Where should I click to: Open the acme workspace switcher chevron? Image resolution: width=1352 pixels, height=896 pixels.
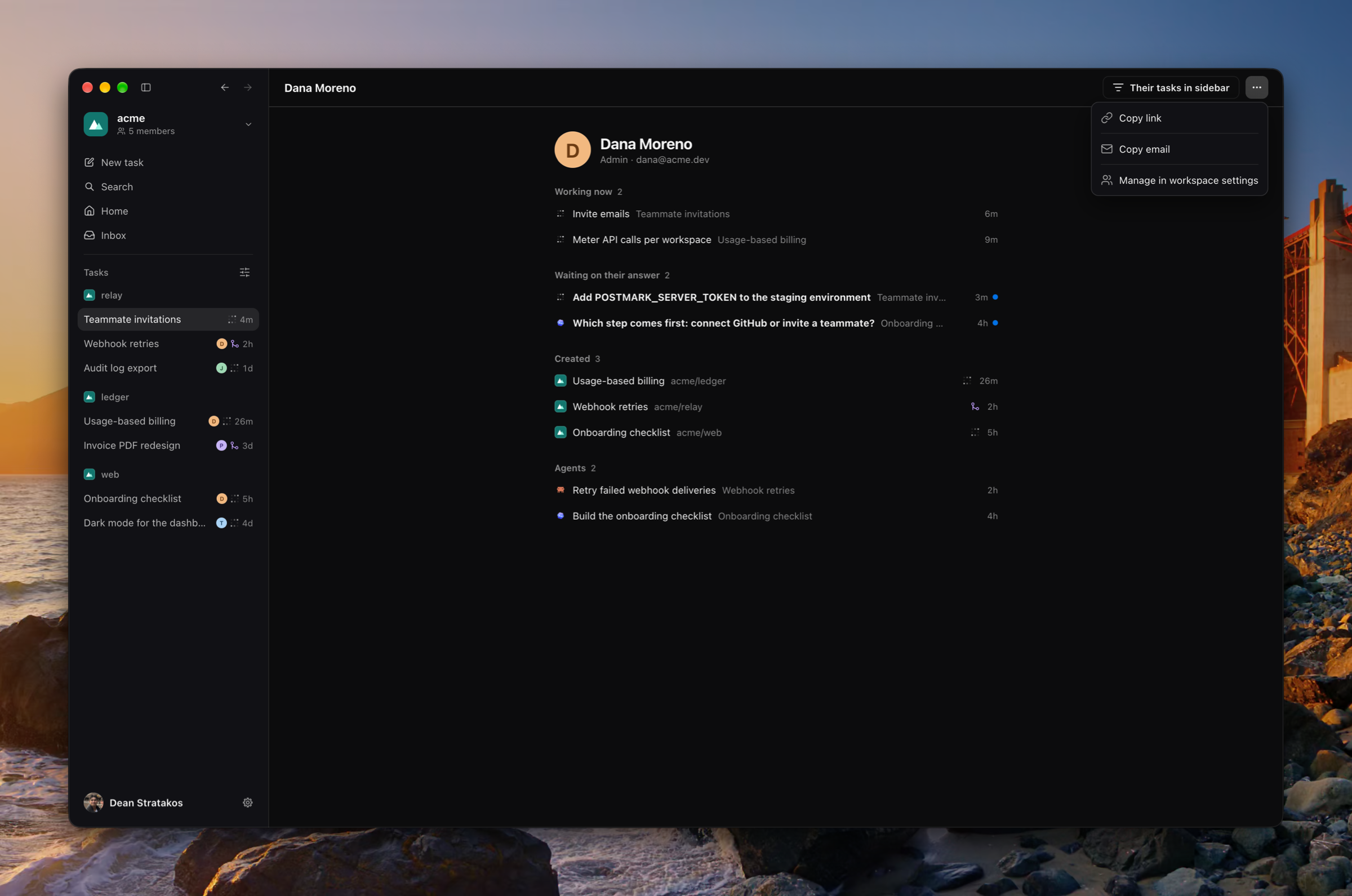pos(248,124)
